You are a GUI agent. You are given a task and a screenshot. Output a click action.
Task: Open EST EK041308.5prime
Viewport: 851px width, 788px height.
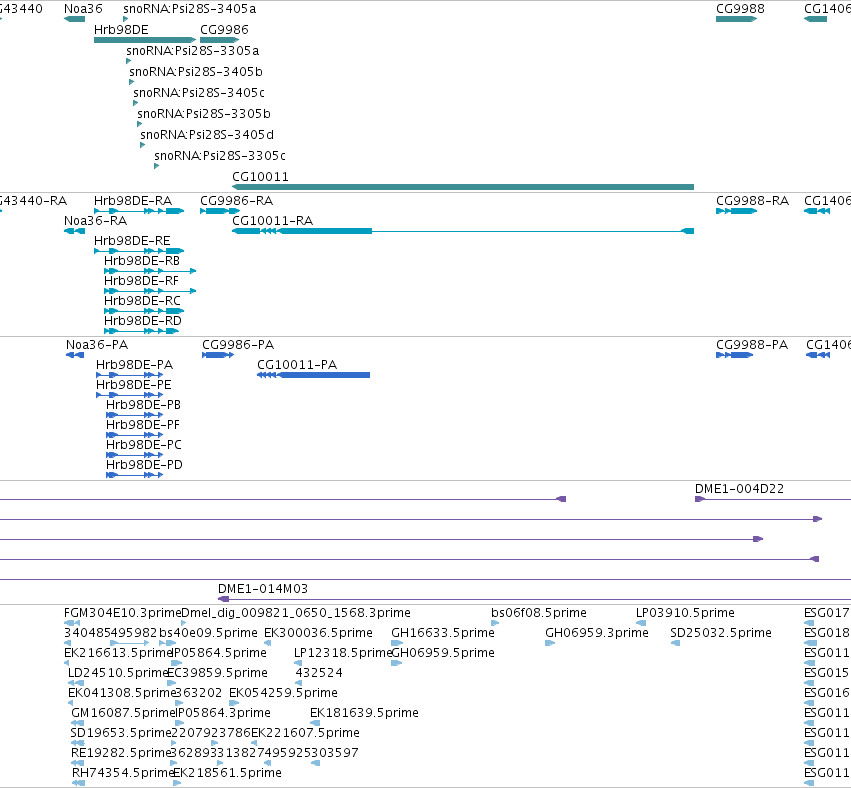(x=122, y=693)
